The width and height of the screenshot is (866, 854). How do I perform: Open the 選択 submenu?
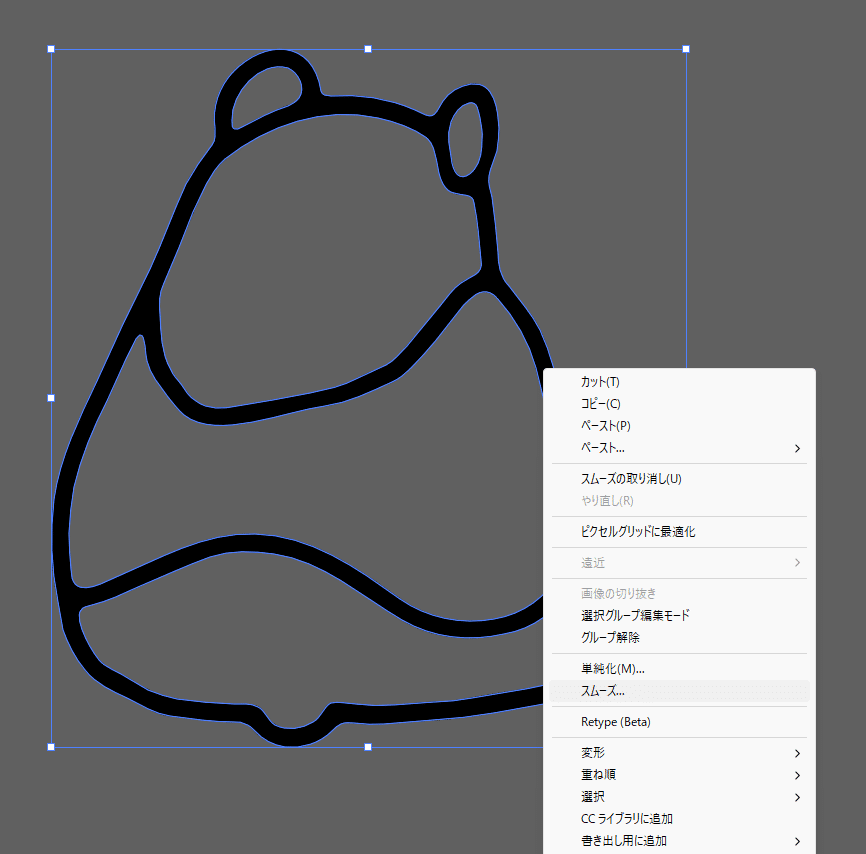(x=679, y=797)
